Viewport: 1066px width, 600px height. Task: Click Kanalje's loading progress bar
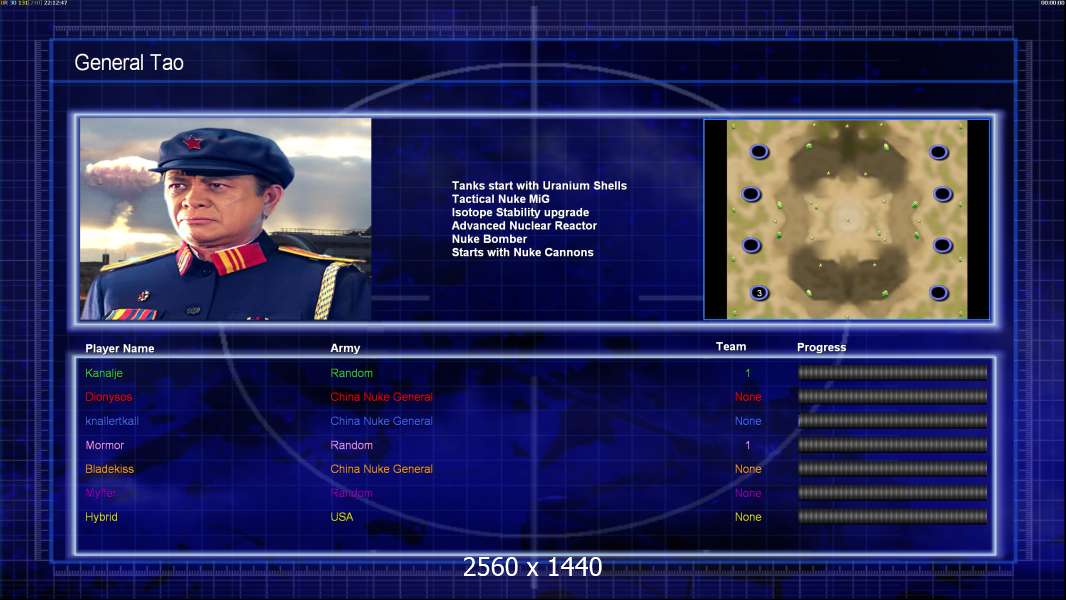click(893, 372)
